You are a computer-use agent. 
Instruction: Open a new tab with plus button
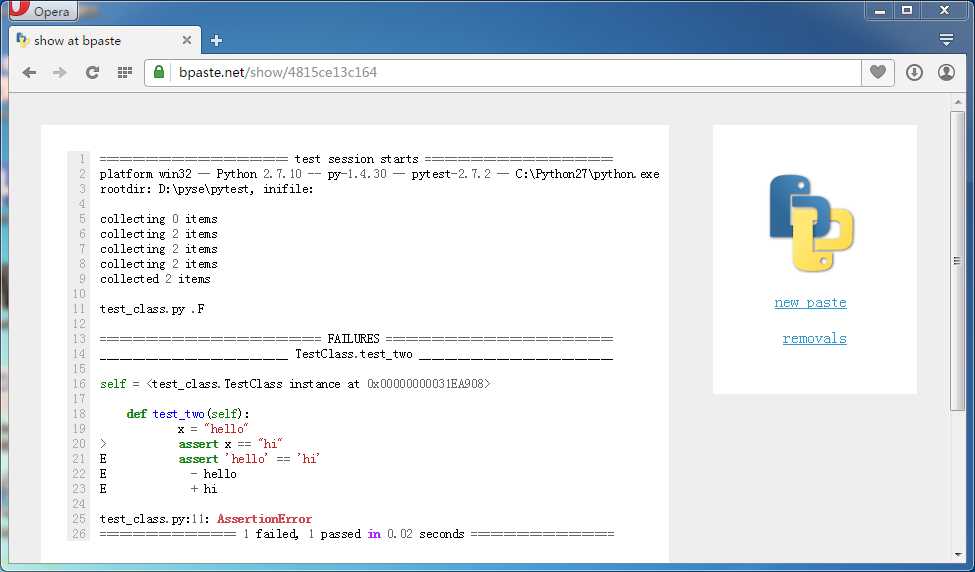(216, 40)
